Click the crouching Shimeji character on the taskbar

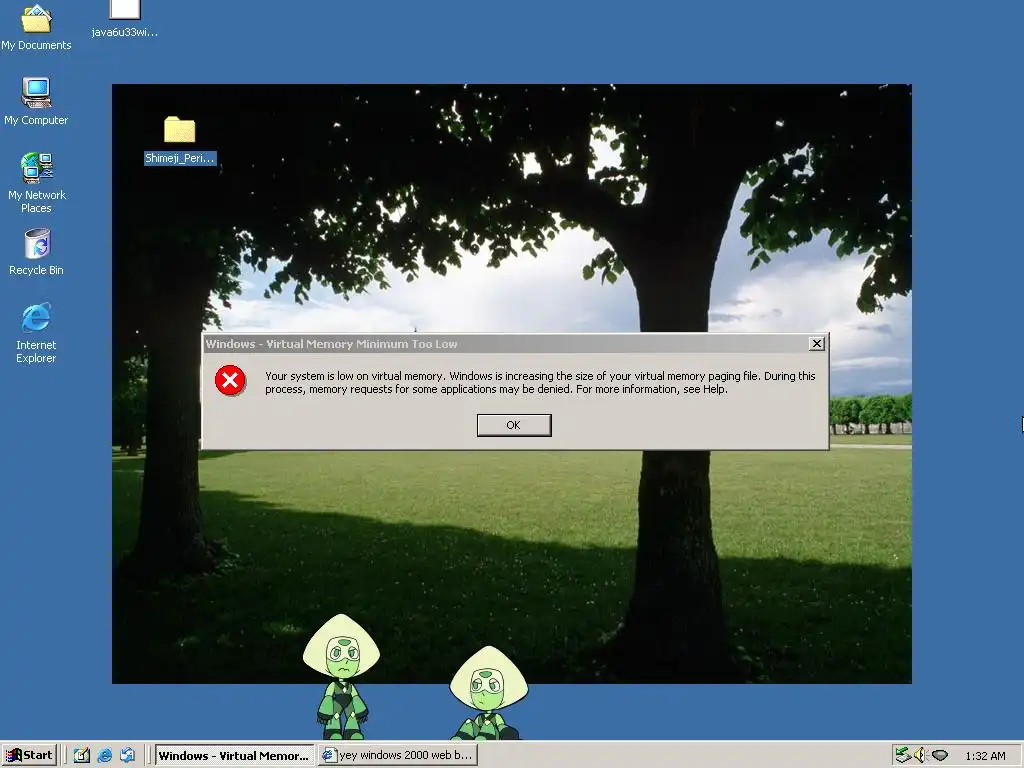488,694
